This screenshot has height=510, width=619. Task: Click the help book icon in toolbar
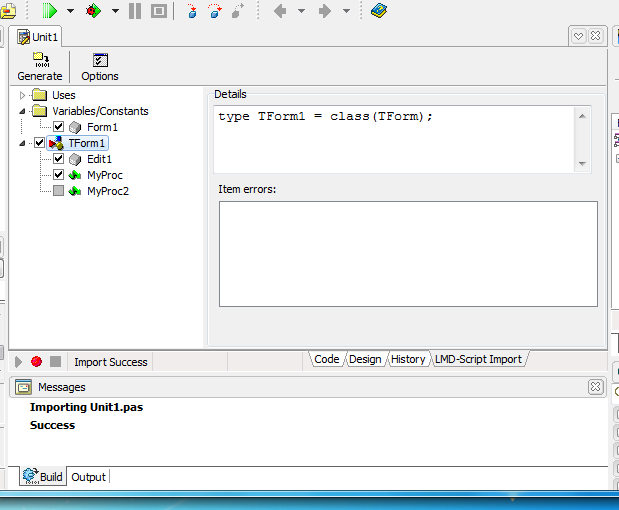click(x=378, y=11)
